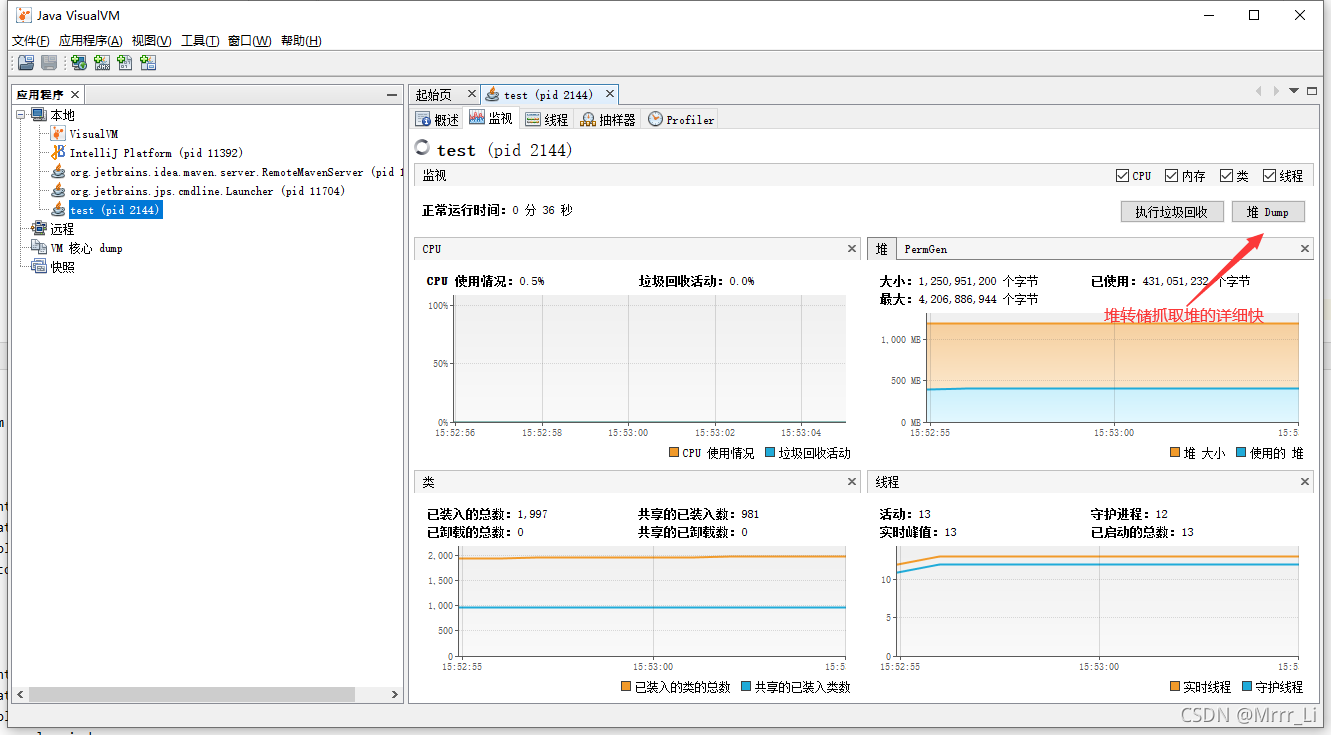Select org.jetbrains.jps.cmdline.Launcher (pid 11704) row
The width and height of the screenshot is (1331, 735).
(x=207, y=191)
